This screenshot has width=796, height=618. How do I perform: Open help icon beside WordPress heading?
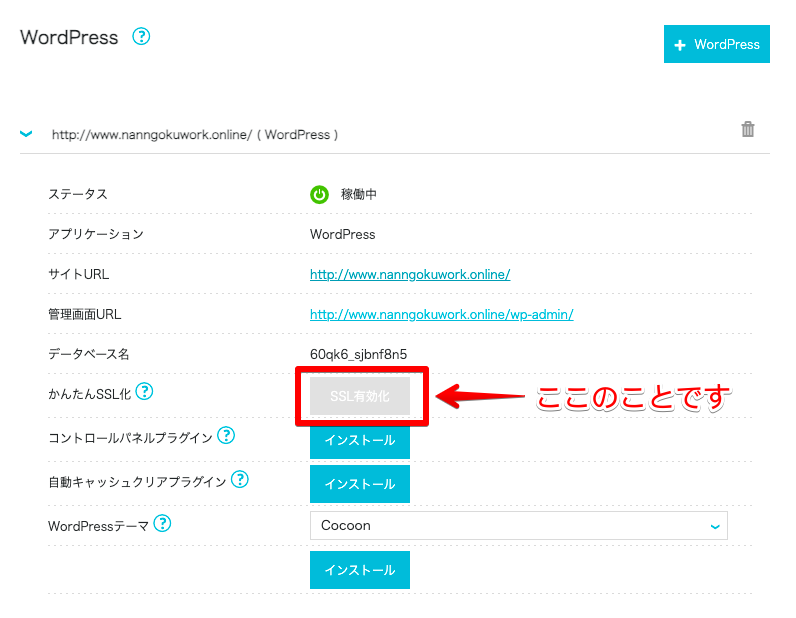(141, 37)
